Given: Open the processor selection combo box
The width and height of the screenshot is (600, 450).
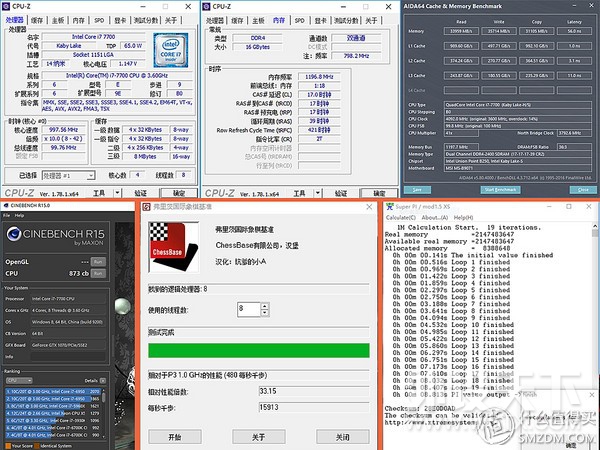Looking at the screenshot, I should pyautogui.click(x=68, y=176).
